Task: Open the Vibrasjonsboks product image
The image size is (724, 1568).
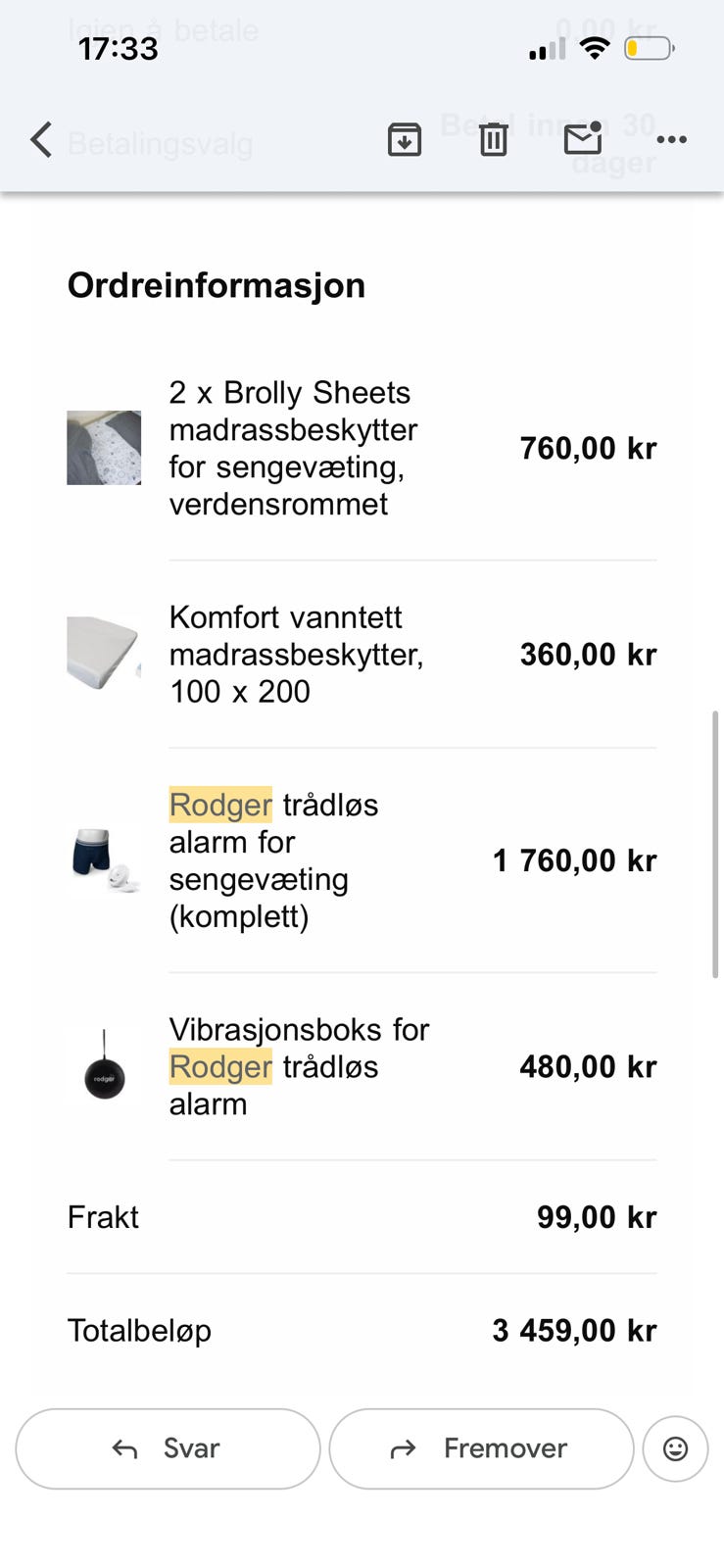Action: (x=104, y=1066)
